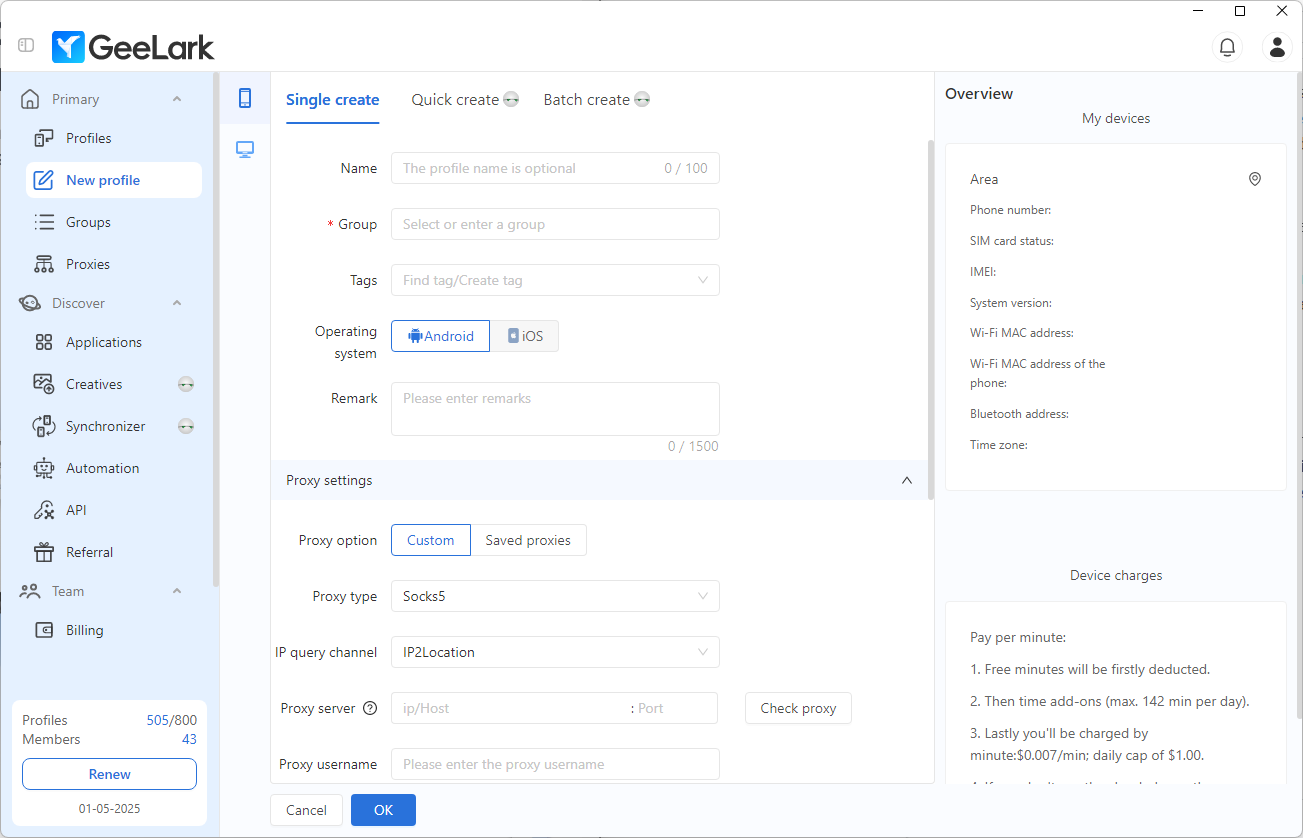This screenshot has height=838, width=1303.
Task: Focus the Proxy username field
Action: [x=555, y=764]
